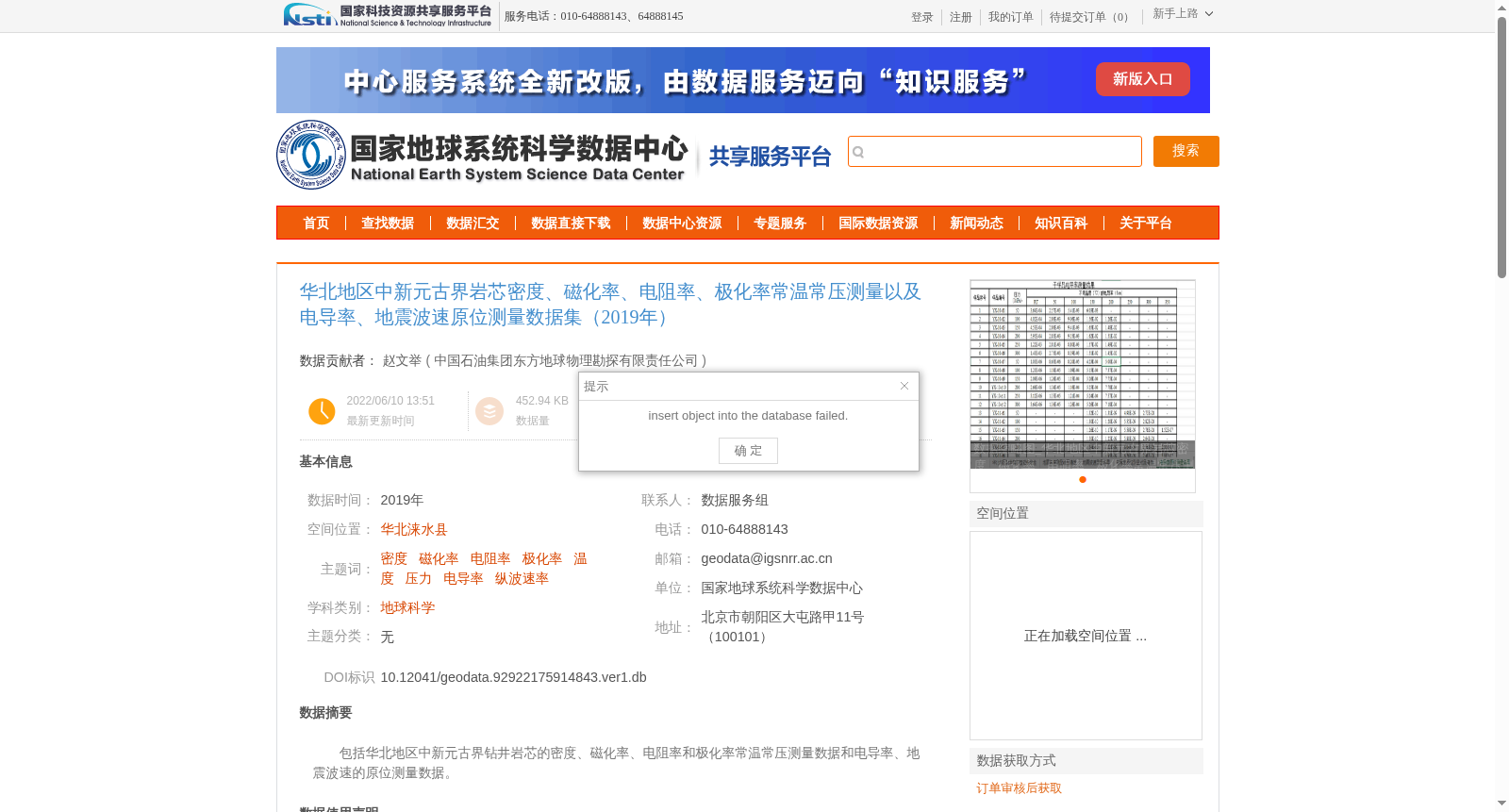Open the 登录 login link
This screenshot has height=812, width=1509.
point(921,17)
